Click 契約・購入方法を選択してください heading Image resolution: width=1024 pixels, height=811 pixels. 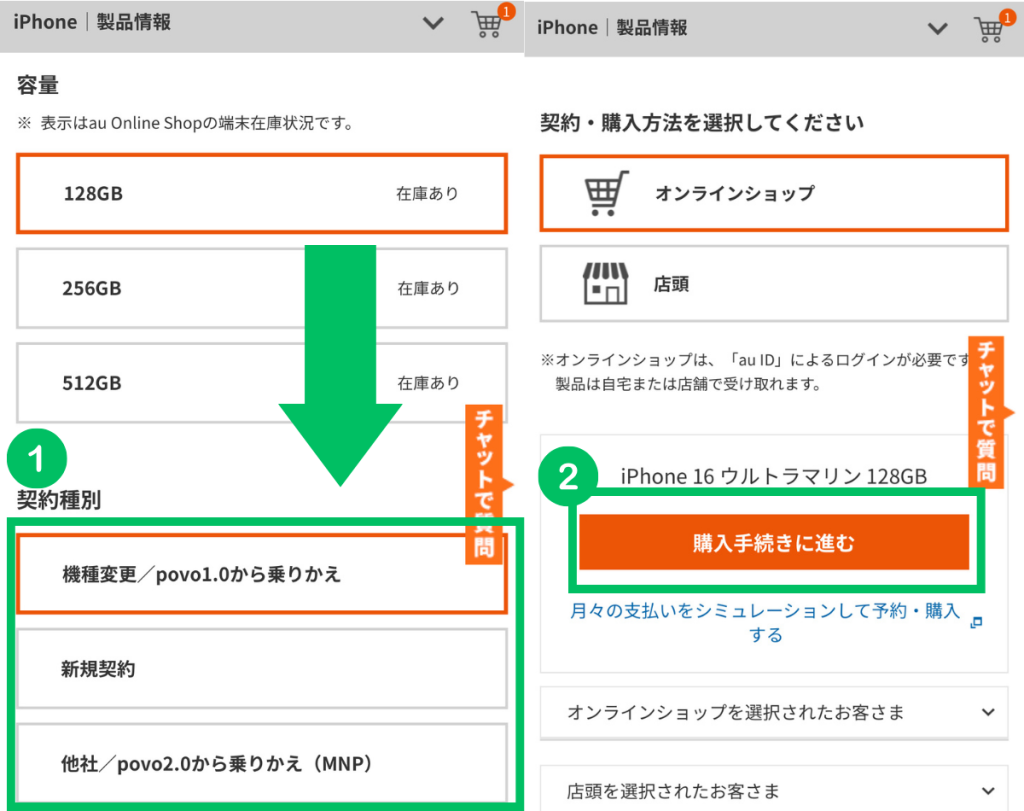click(702, 122)
